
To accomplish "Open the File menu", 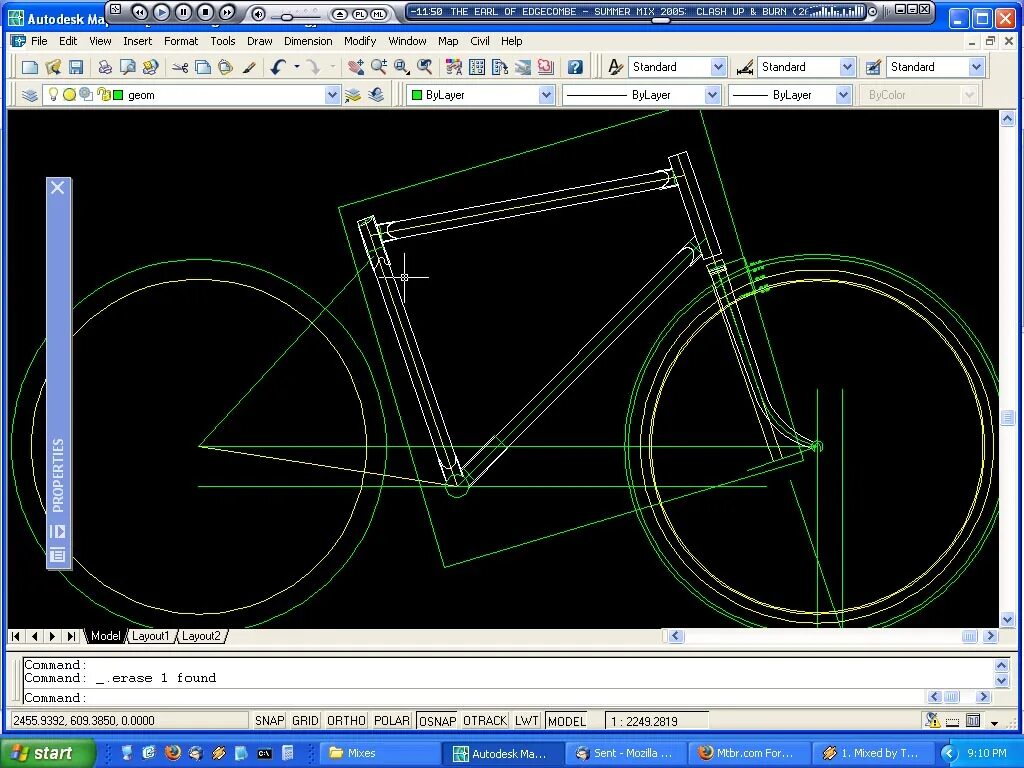I will (39, 40).
